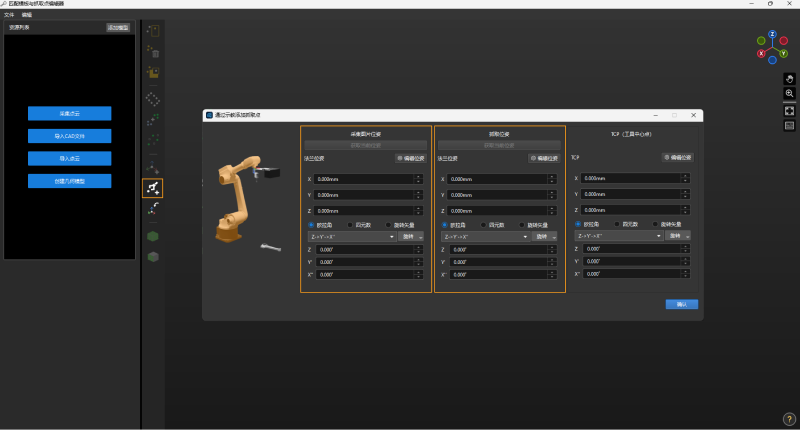Click the gray cube icon in toolbar
Image resolution: width=800 pixels, height=430 pixels.
coord(153,257)
